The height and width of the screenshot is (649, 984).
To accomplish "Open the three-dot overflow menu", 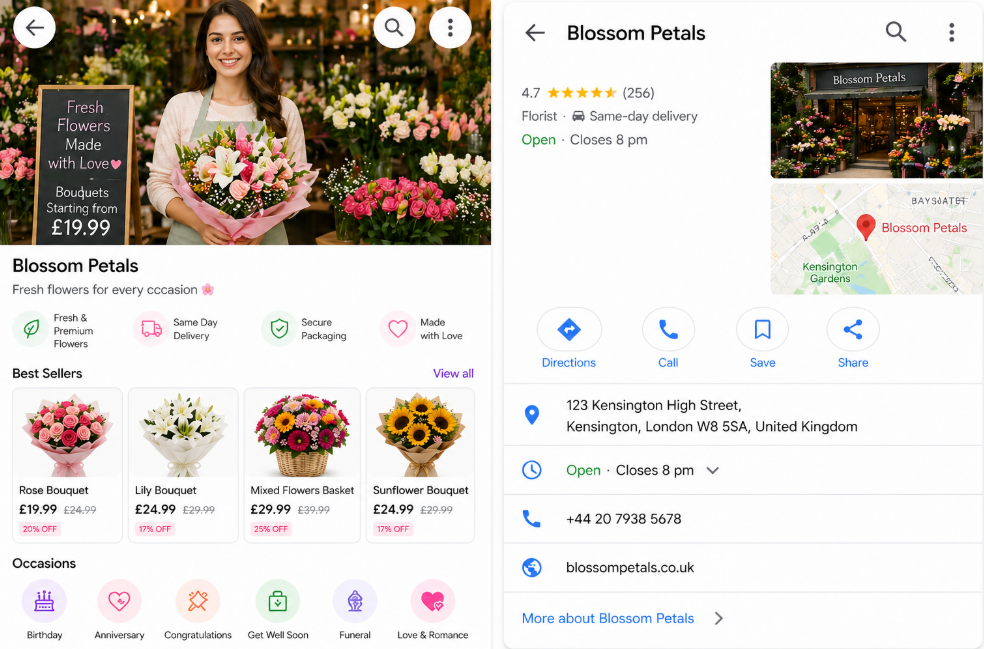I will (951, 31).
